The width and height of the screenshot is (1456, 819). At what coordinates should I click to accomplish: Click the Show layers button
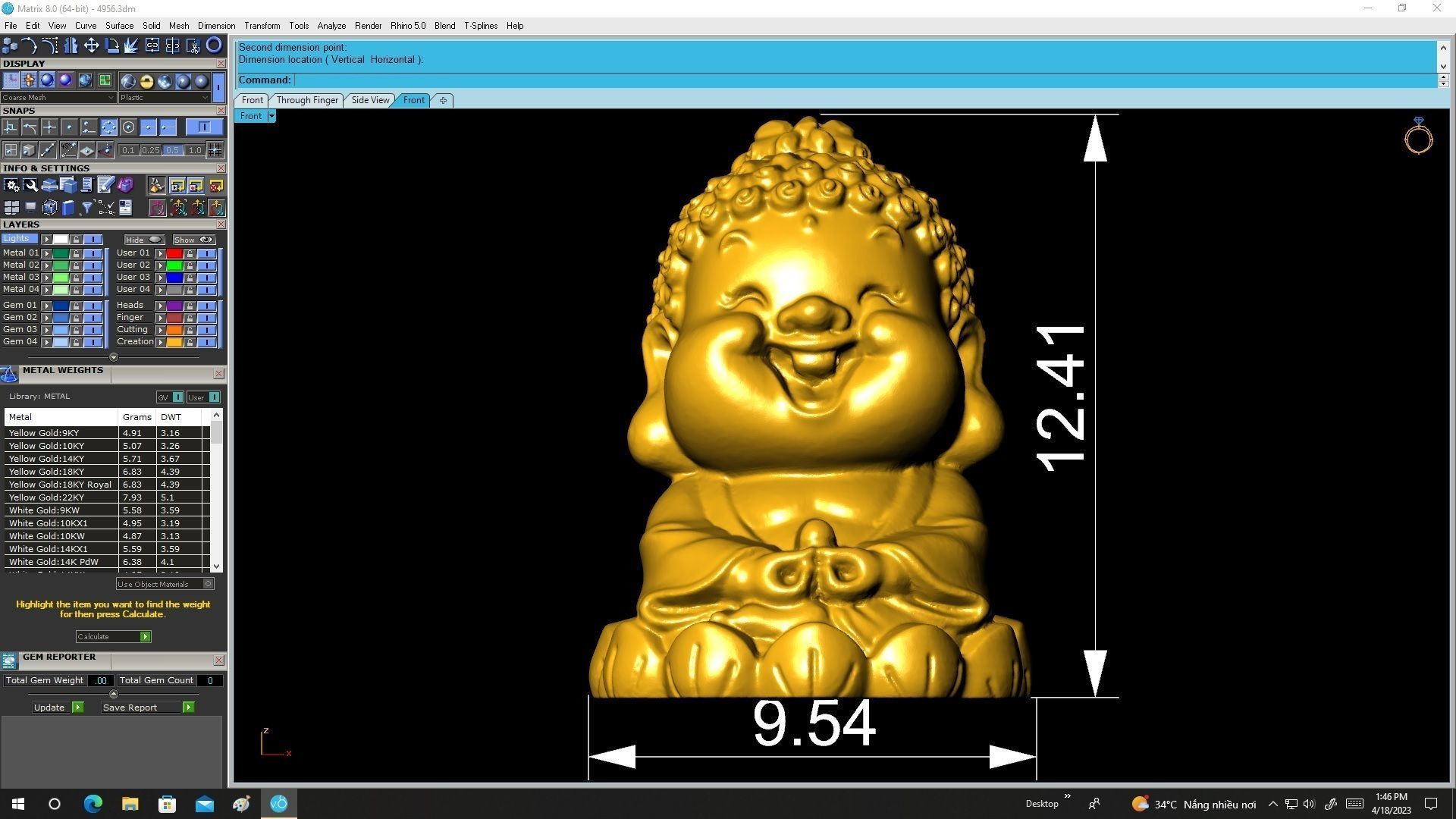[194, 240]
